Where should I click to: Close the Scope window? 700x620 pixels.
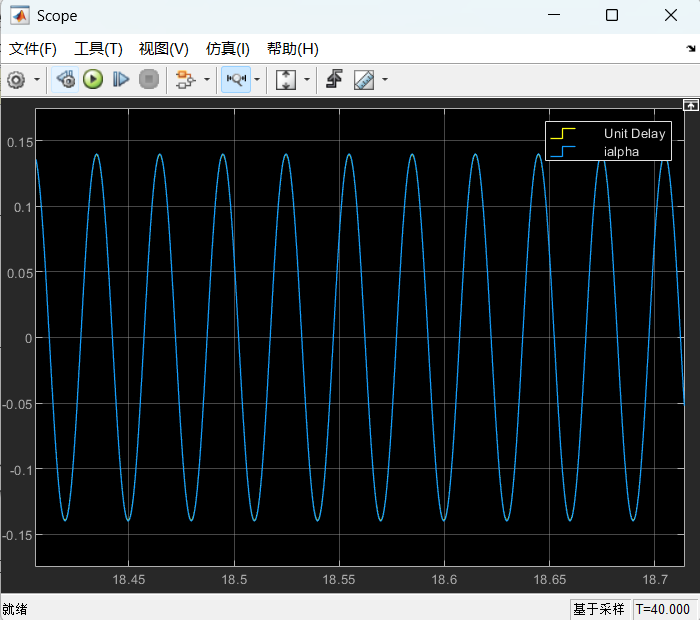pos(671,15)
